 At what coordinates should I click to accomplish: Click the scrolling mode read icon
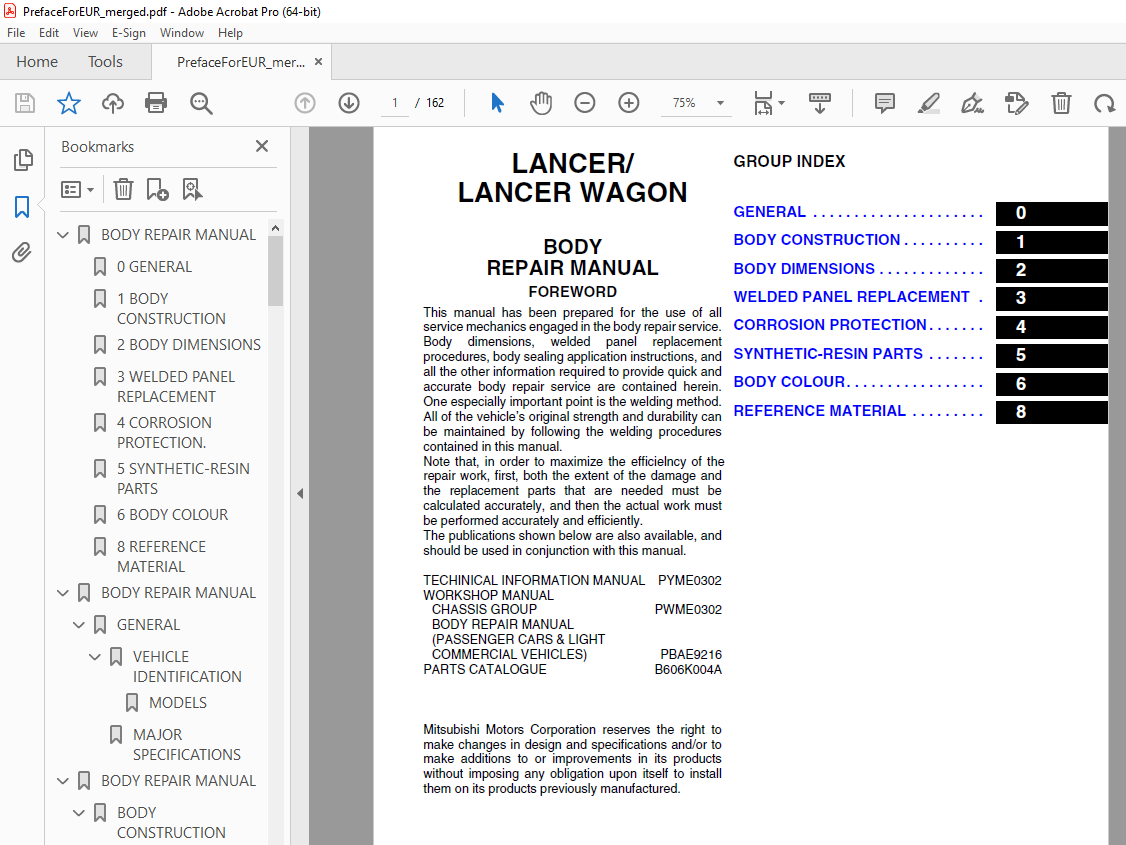pyautogui.click(x=819, y=103)
